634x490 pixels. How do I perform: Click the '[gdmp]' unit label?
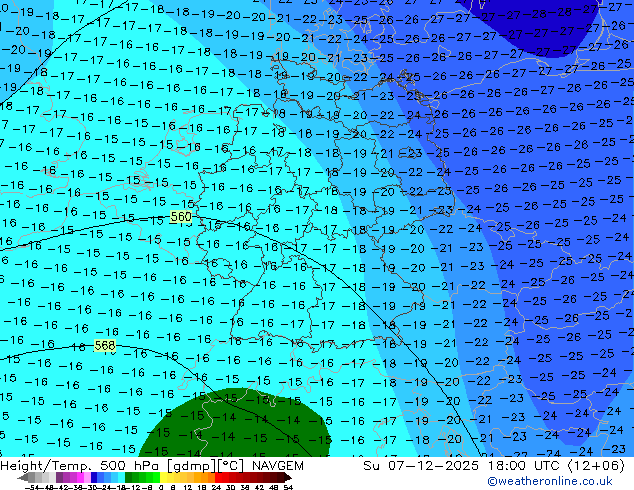tap(190, 466)
